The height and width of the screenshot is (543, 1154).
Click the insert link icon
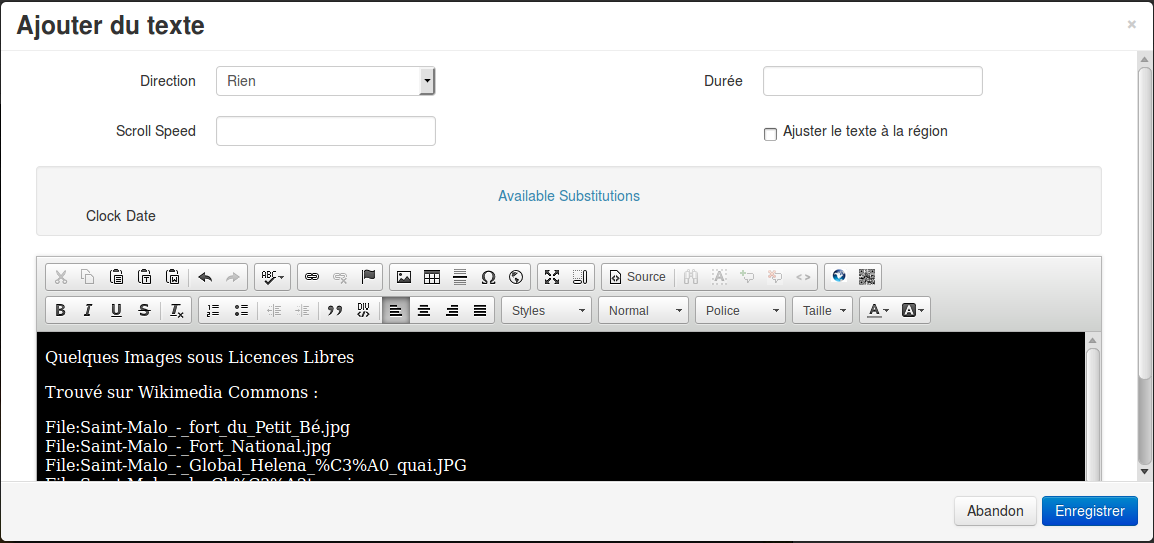tap(312, 277)
